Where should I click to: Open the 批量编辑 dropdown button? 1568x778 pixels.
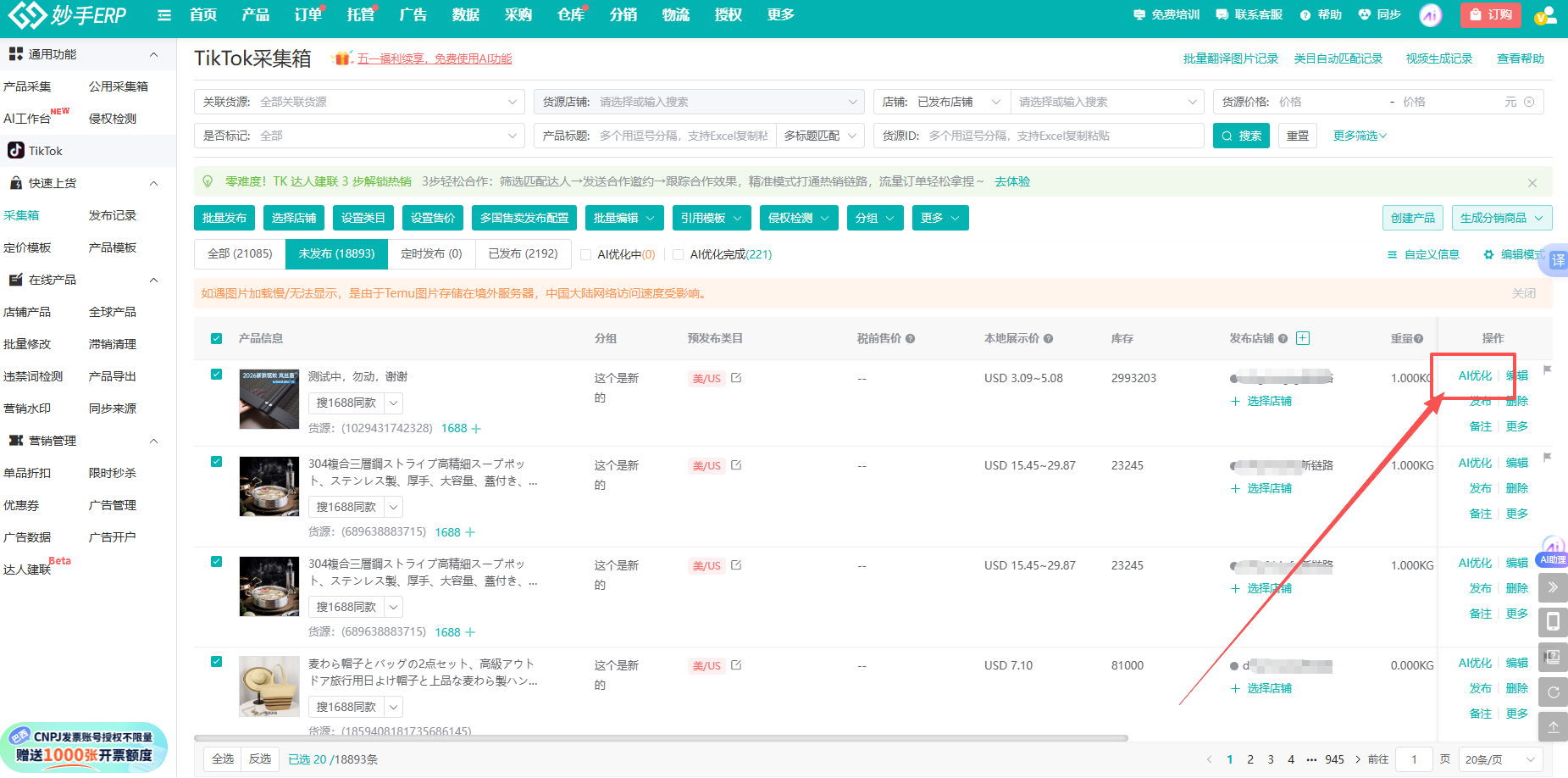[624, 218]
